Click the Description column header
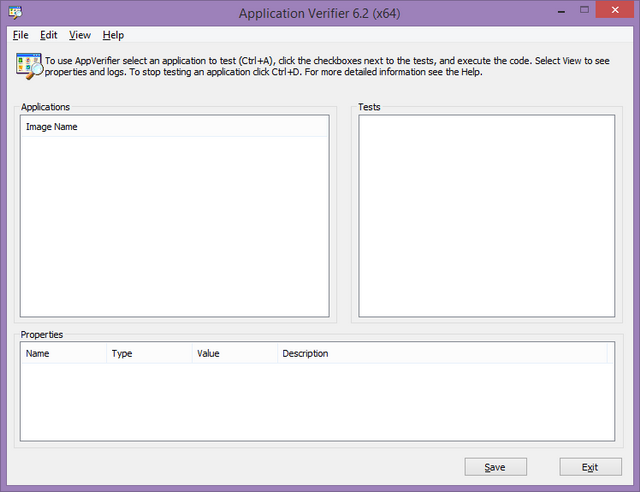Screen dimensions: 640x492 [x=442, y=353]
